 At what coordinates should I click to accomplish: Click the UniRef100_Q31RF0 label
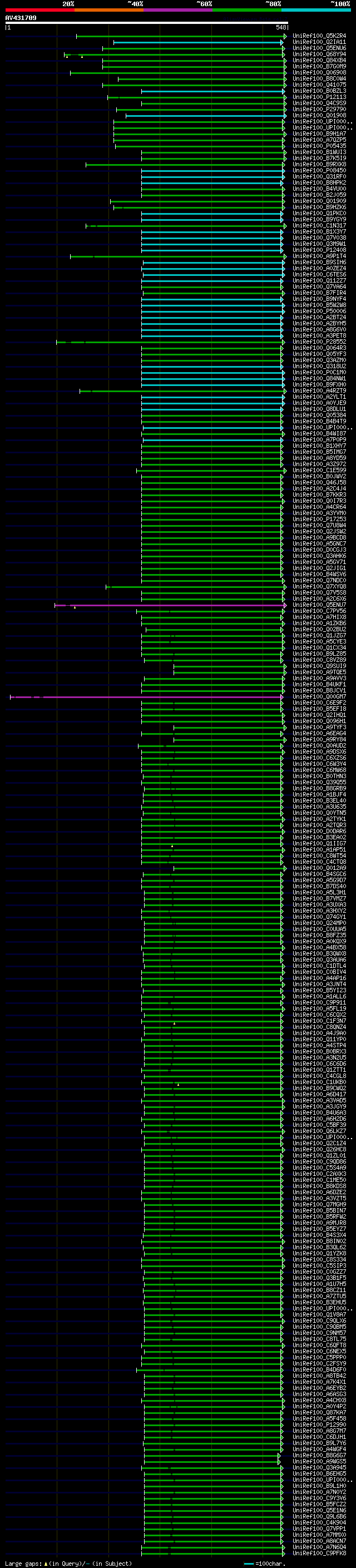click(319, 176)
